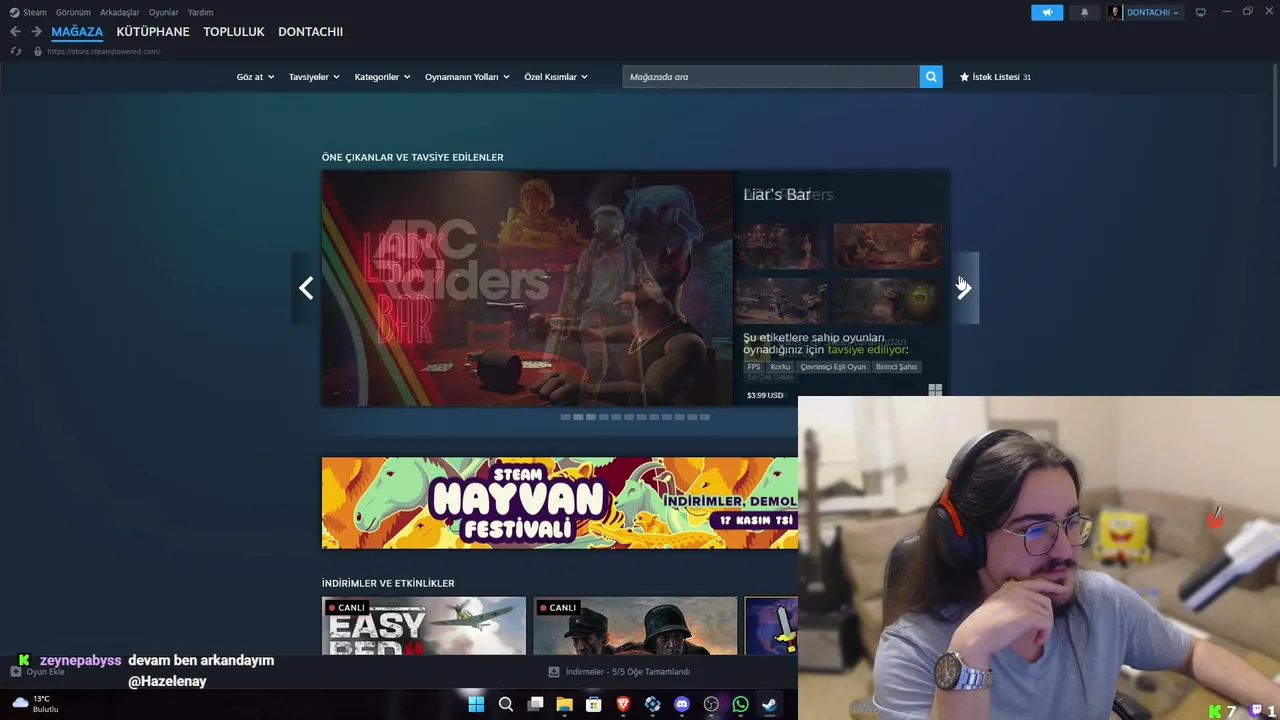Open the Steam Hayvan Festivali banner
The image size is (1280, 720).
(x=560, y=503)
